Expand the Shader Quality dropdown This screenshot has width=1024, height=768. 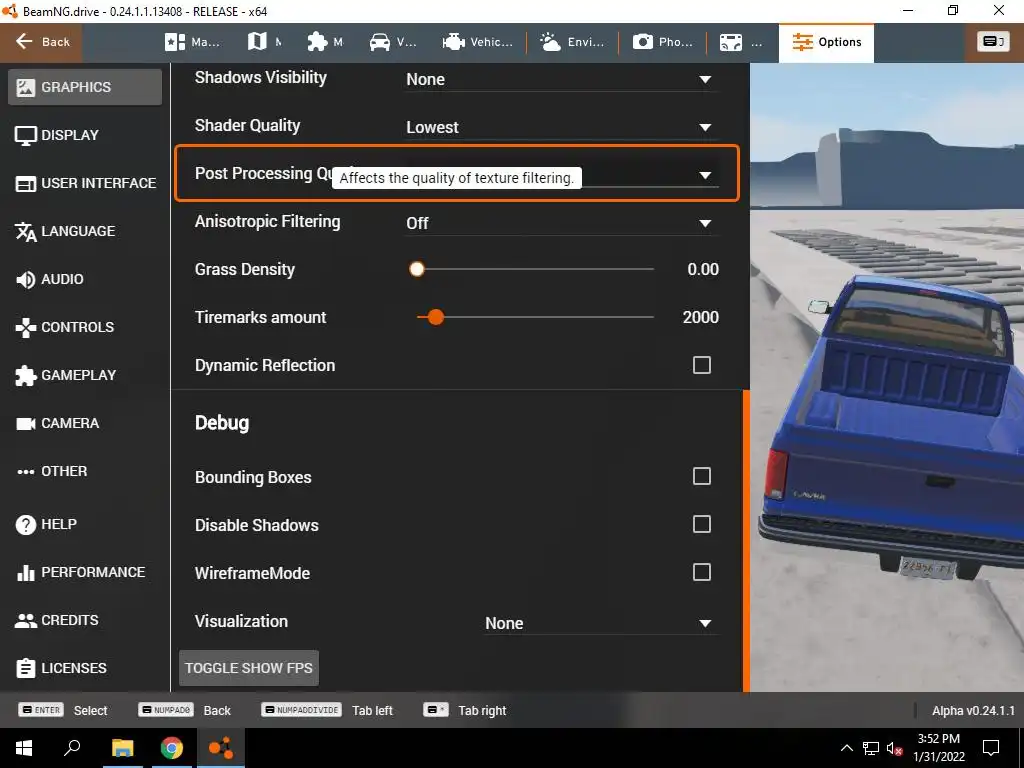(x=562, y=127)
